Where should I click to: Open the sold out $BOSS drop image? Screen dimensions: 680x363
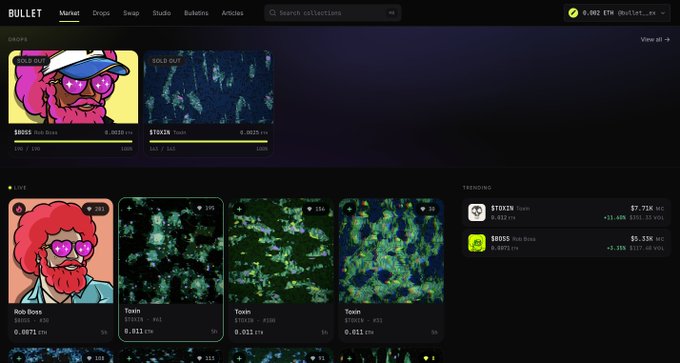coord(73,87)
